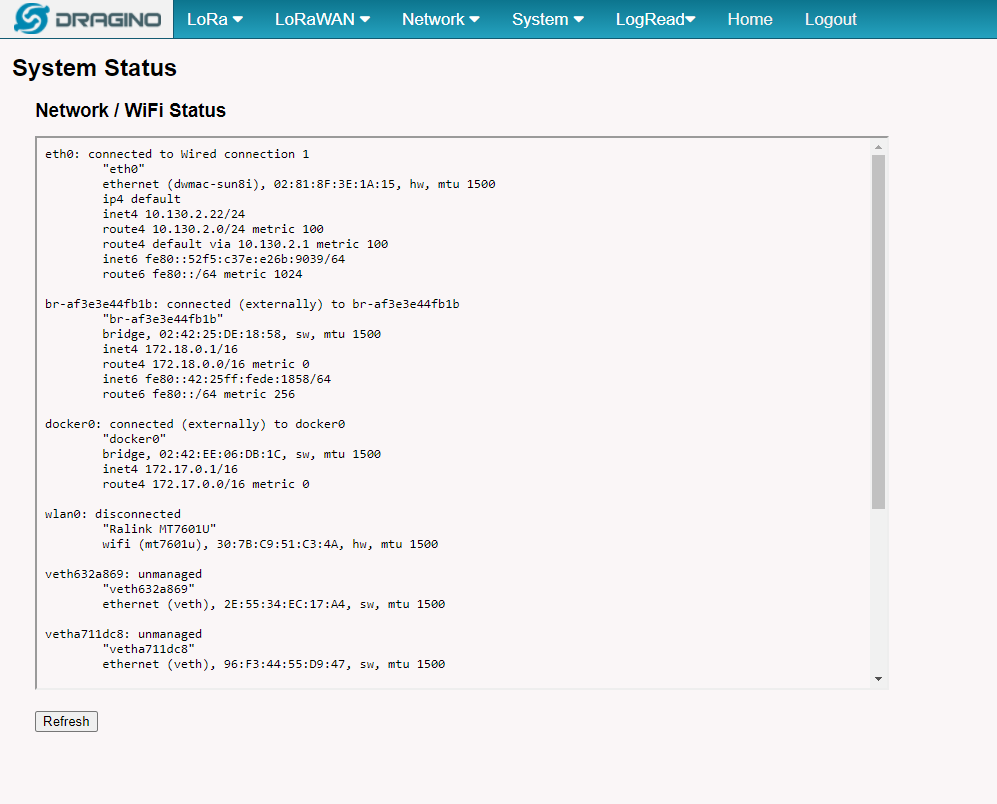The height and width of the screenshot is (804, 997).
Task: Click the 'vetha711dc8: unmanaged' line
Action: (123, 634)
